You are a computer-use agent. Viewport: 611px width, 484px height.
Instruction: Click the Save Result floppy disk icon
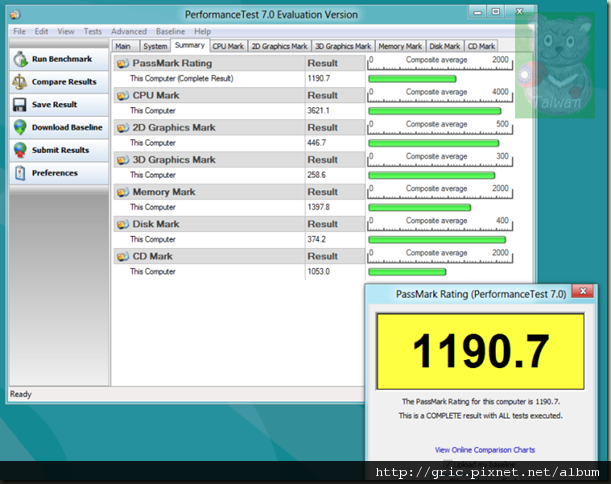point(20,105)
